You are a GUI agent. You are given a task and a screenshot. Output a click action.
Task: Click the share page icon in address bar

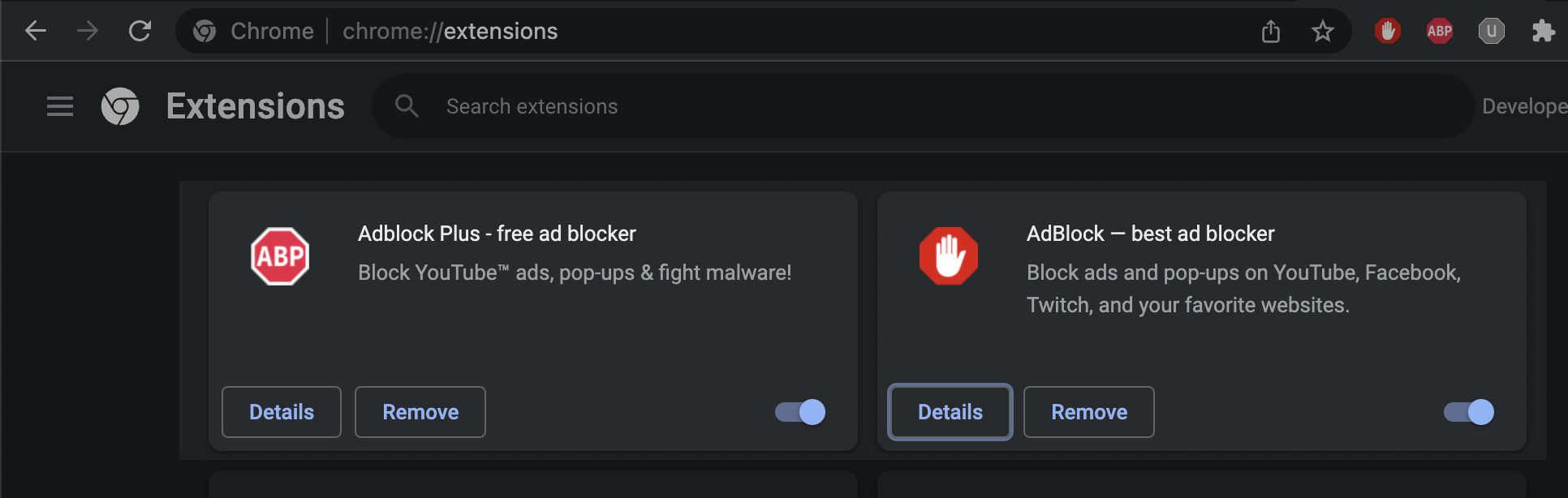click(x=1271, y=31)
